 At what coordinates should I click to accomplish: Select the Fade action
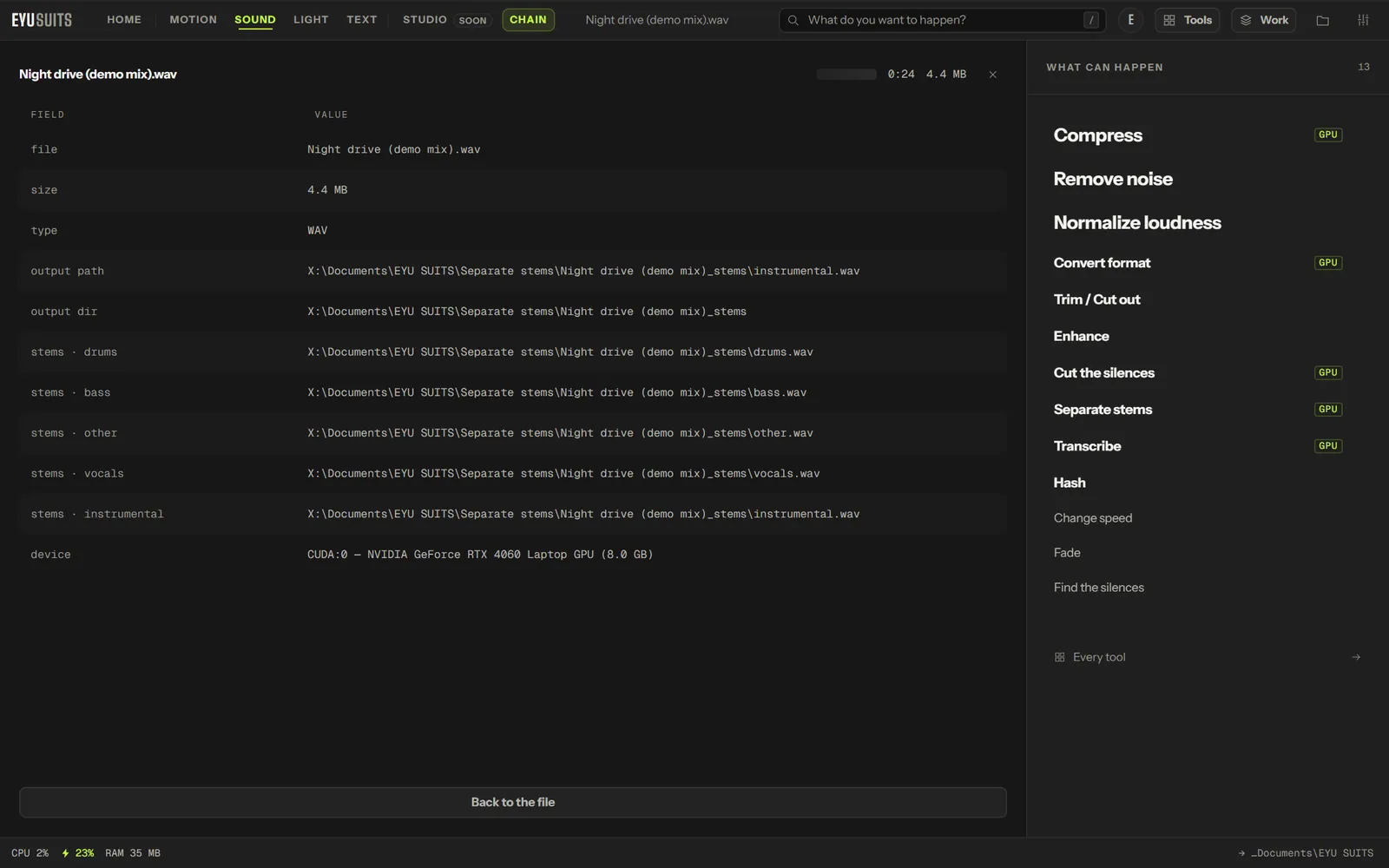(1067, 553)
